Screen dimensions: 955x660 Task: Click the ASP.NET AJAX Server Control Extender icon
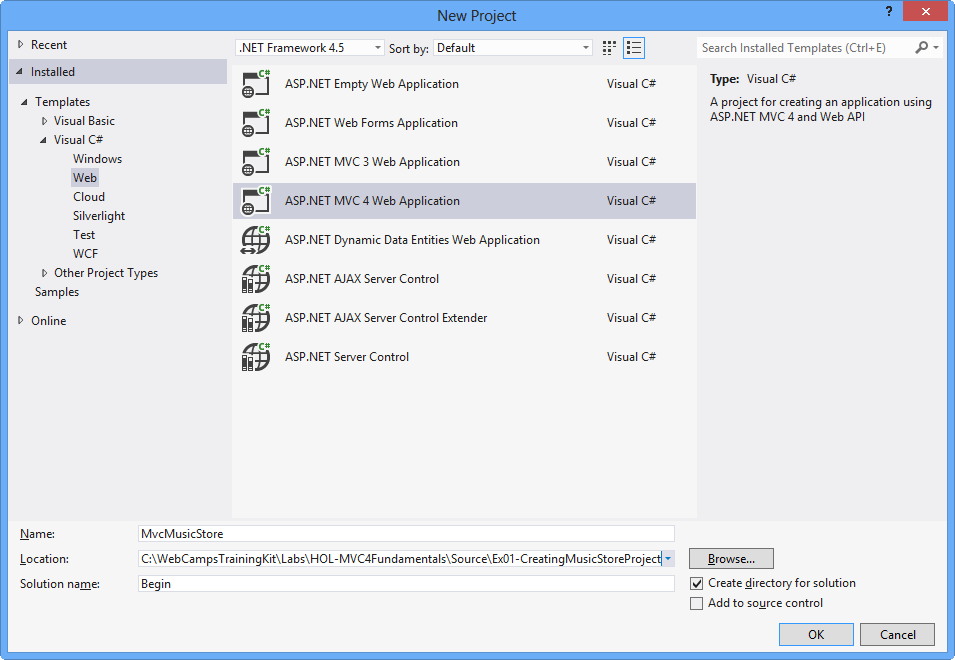click(x=255, y=317)
